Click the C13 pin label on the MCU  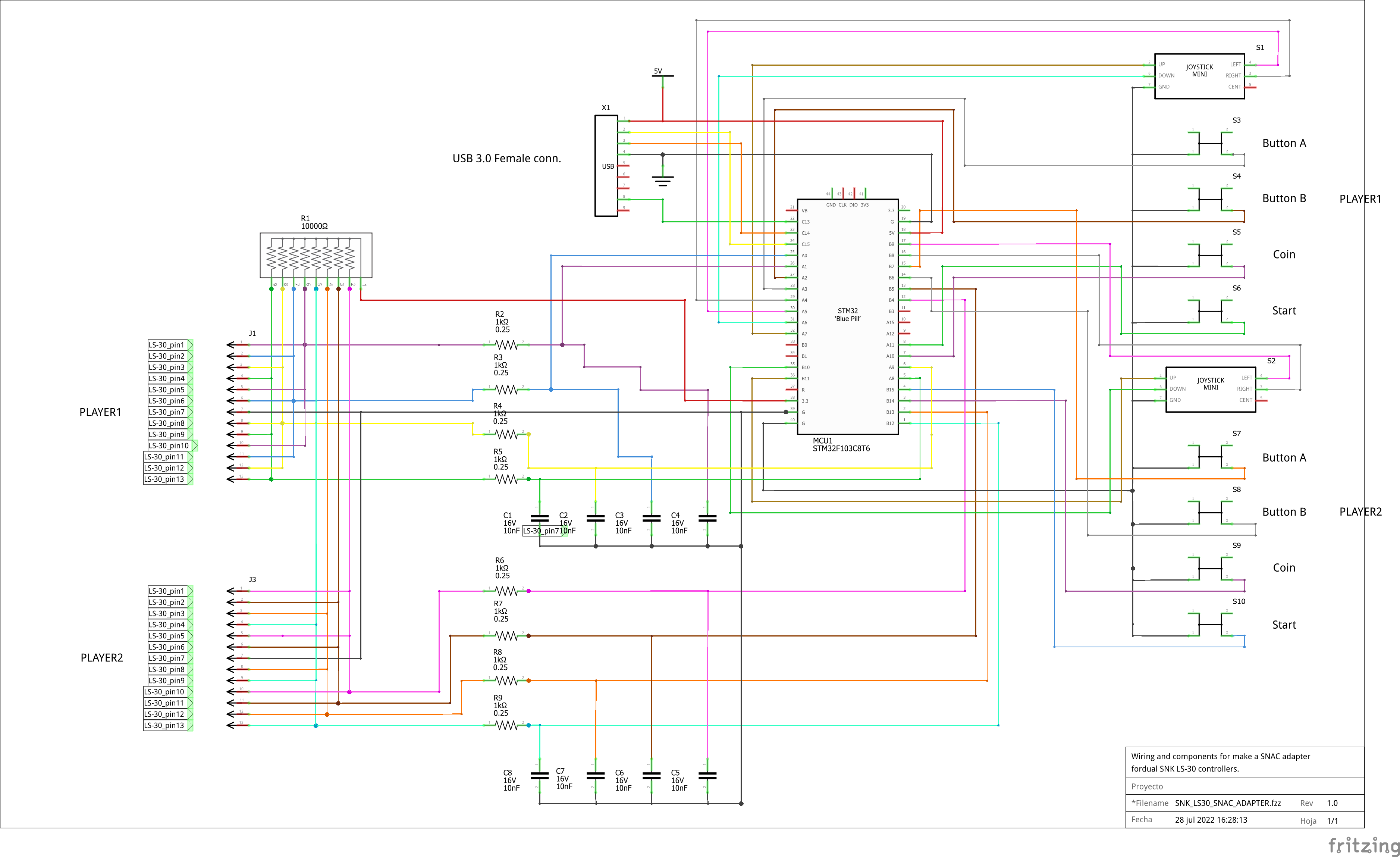coord(806,222)
